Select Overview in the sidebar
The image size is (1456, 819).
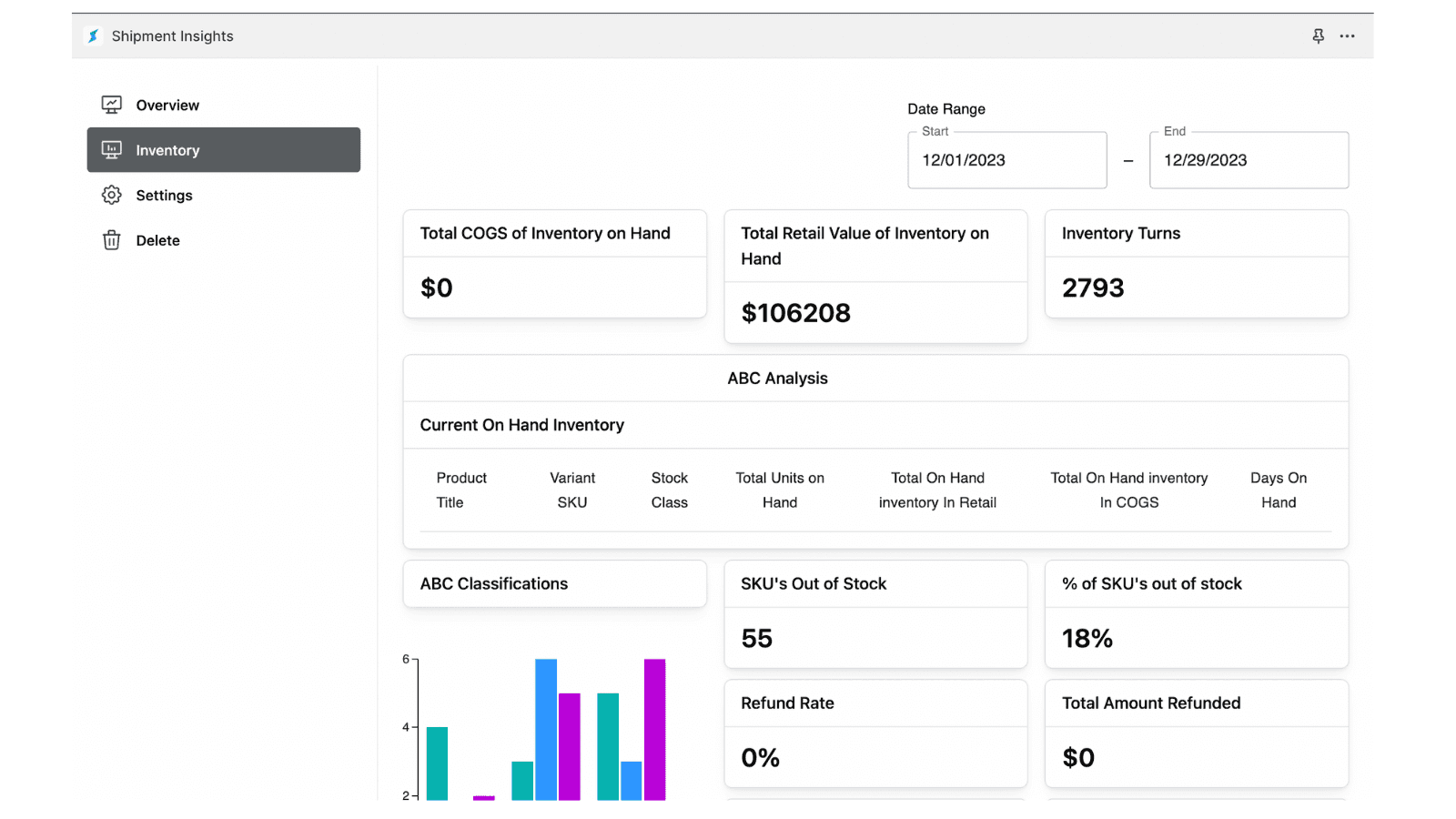(167, 104)
